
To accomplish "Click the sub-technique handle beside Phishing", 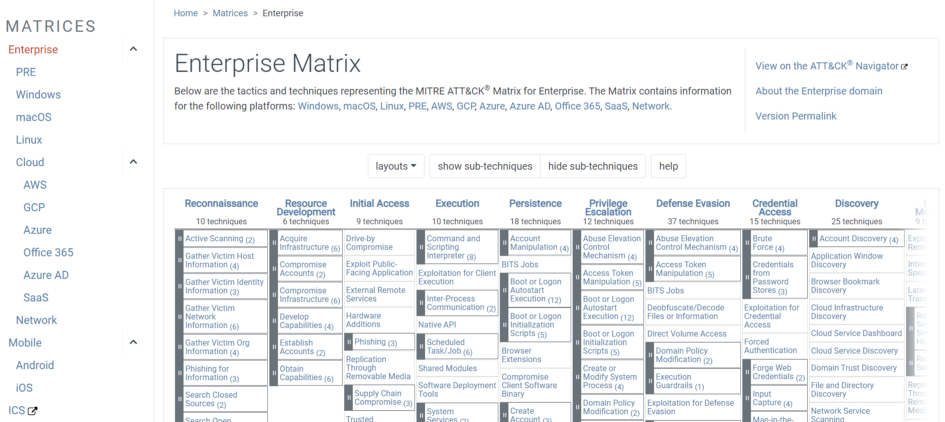I will [349, 342].
